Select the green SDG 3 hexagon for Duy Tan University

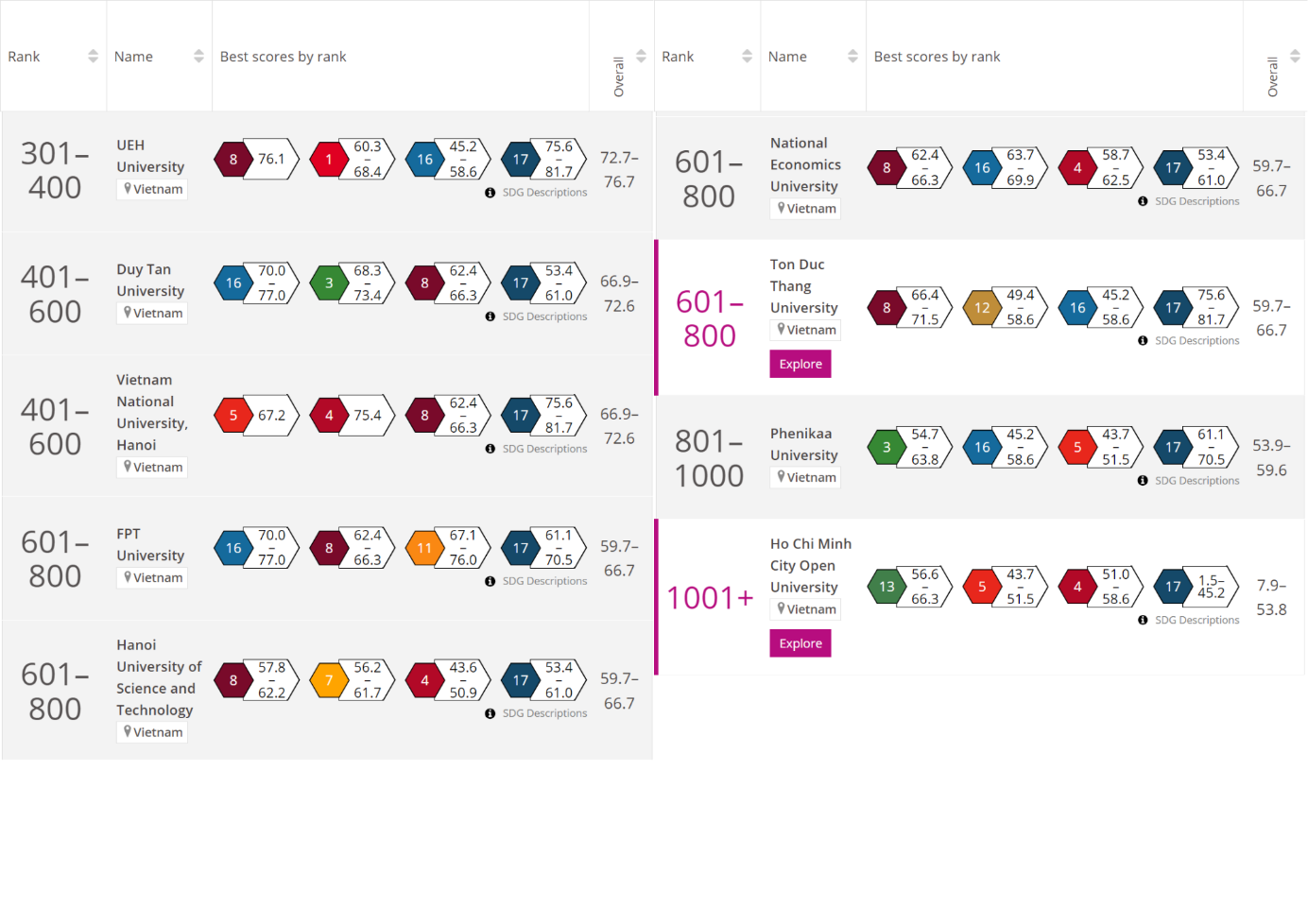(329, 282)
